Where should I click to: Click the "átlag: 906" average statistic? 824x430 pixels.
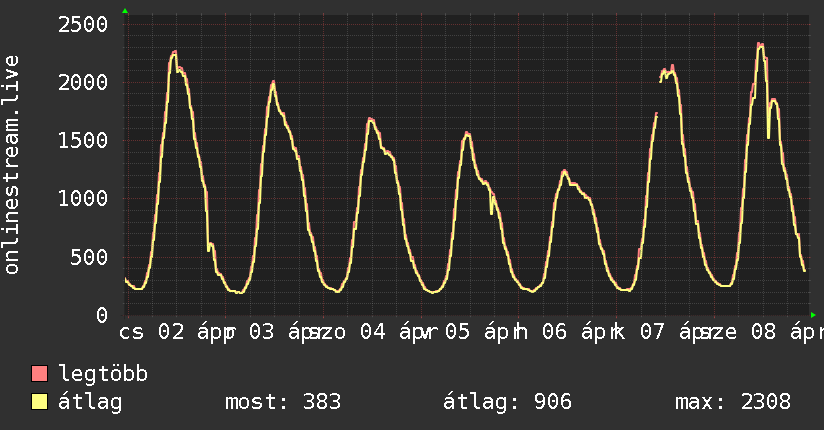[507, 403]
